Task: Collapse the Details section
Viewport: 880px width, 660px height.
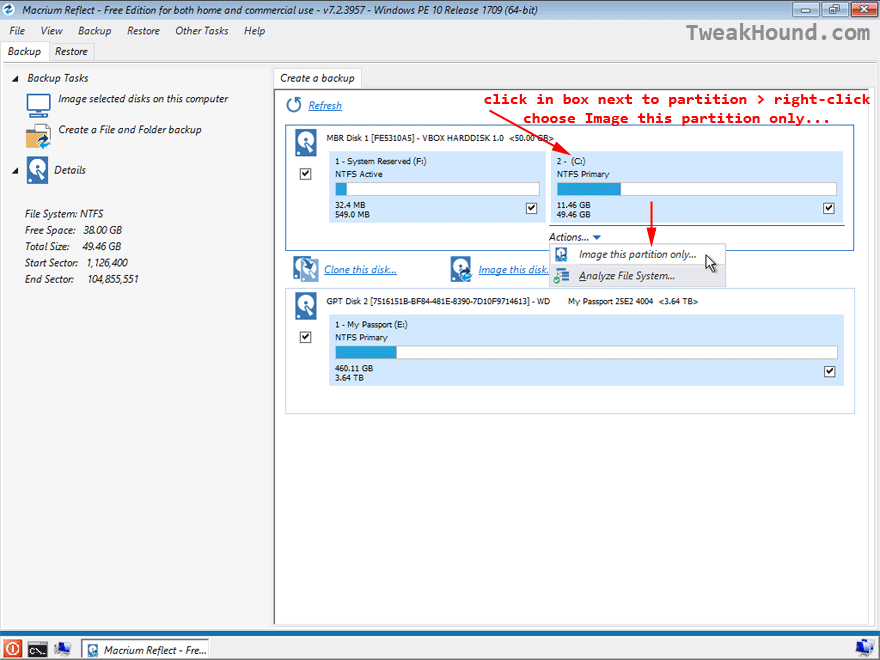Action: [x=15, y=171]
